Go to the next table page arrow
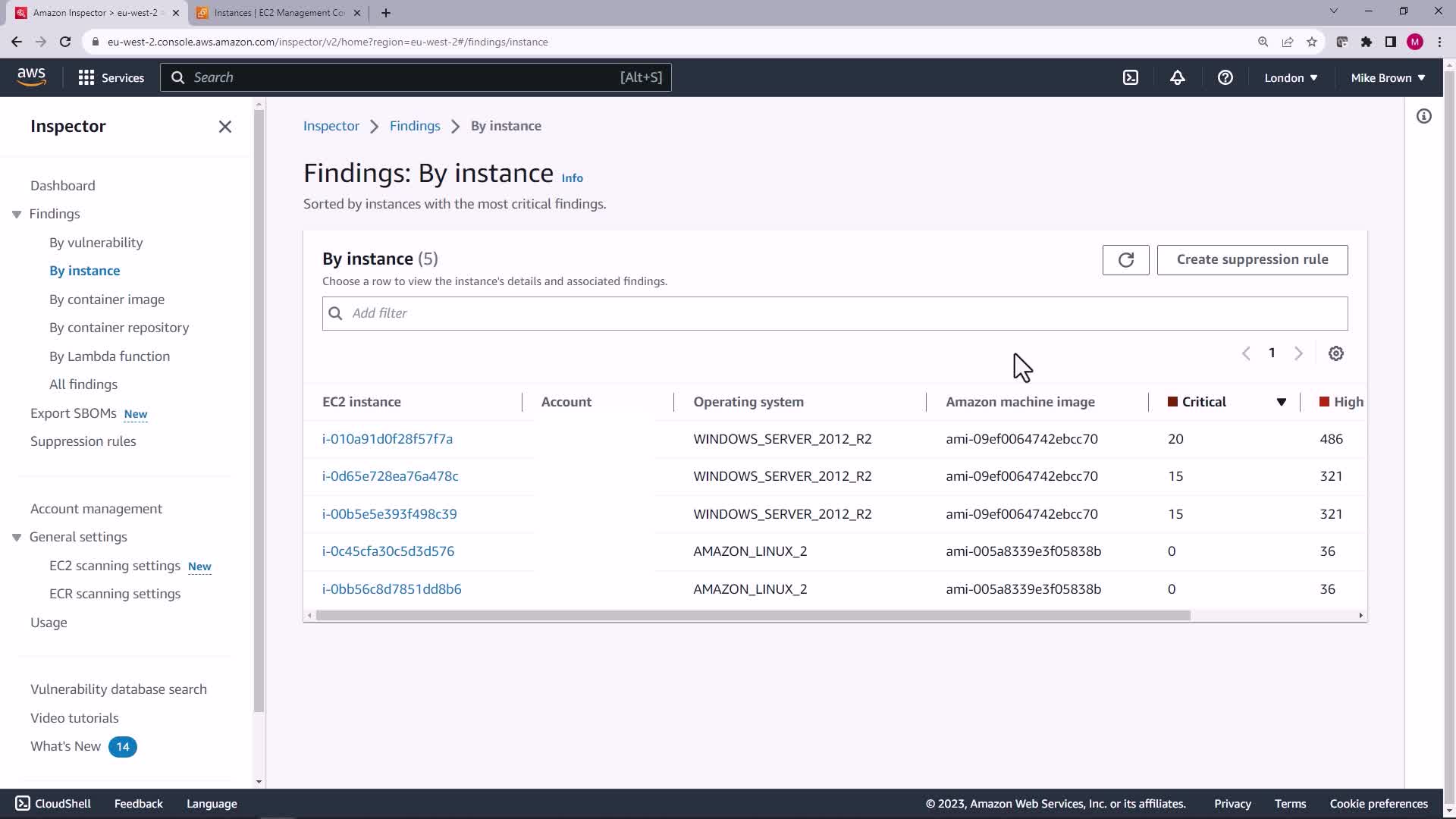The image size is (1456, 819). [x=1298, y=353]
